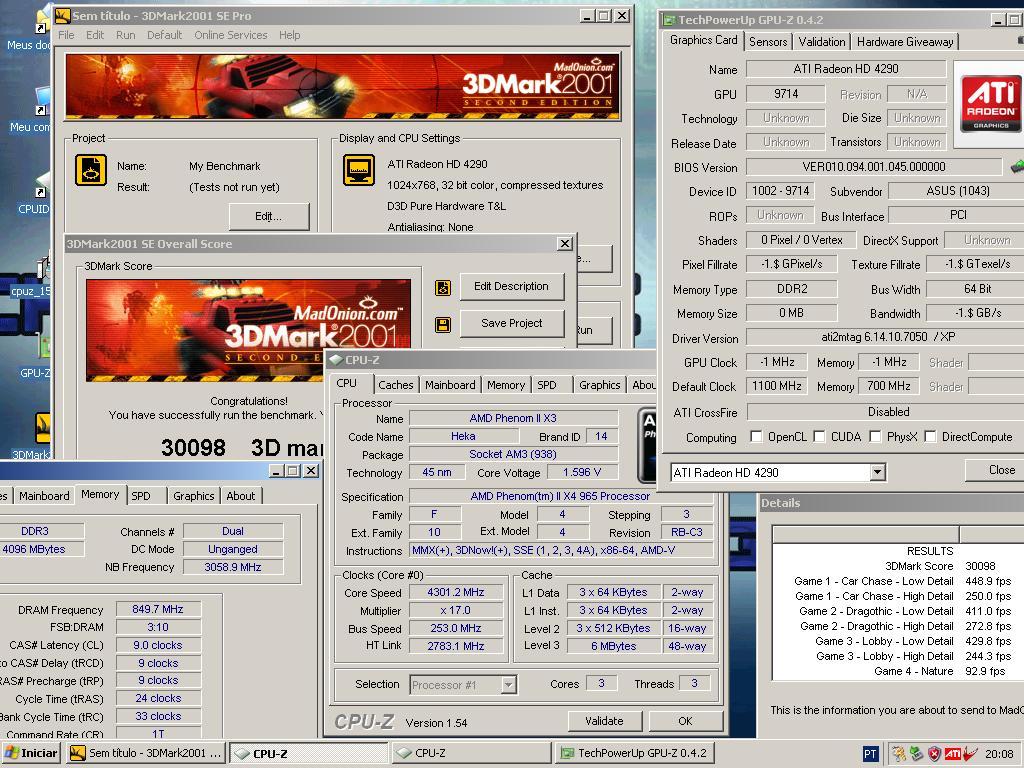1024x768 pixels.
Task: Click the Save Project button
Action: tap(511, 323)
